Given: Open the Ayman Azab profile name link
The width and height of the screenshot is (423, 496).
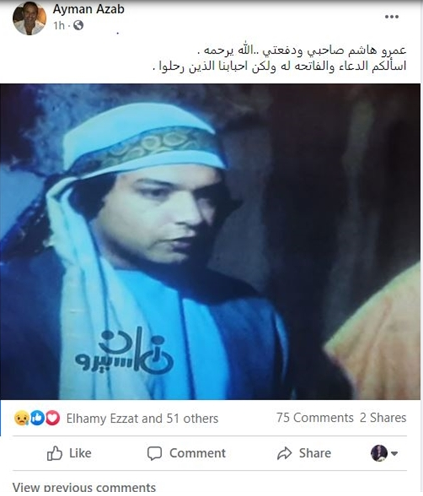Looking at the screenshot, I should (89, 9).
